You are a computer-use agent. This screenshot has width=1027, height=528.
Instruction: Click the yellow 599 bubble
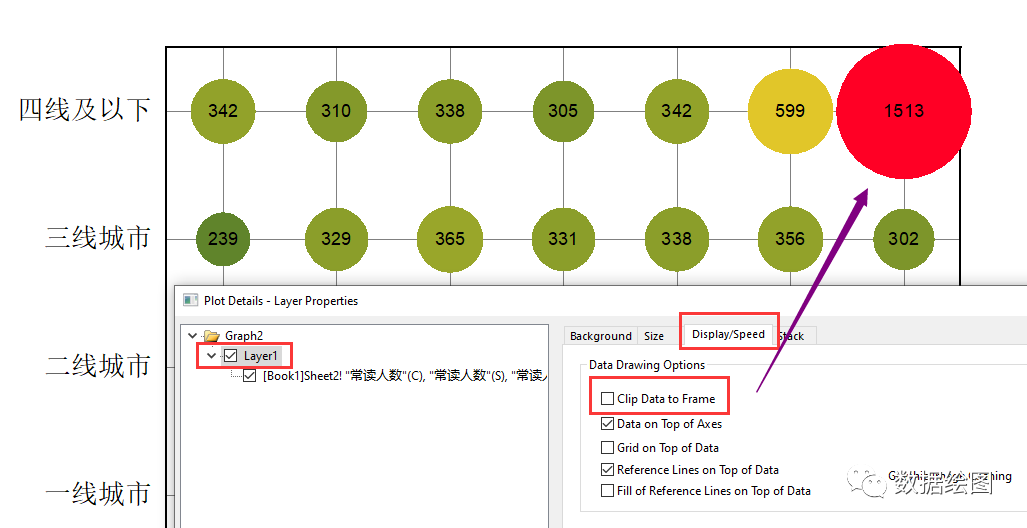(789, 111)
